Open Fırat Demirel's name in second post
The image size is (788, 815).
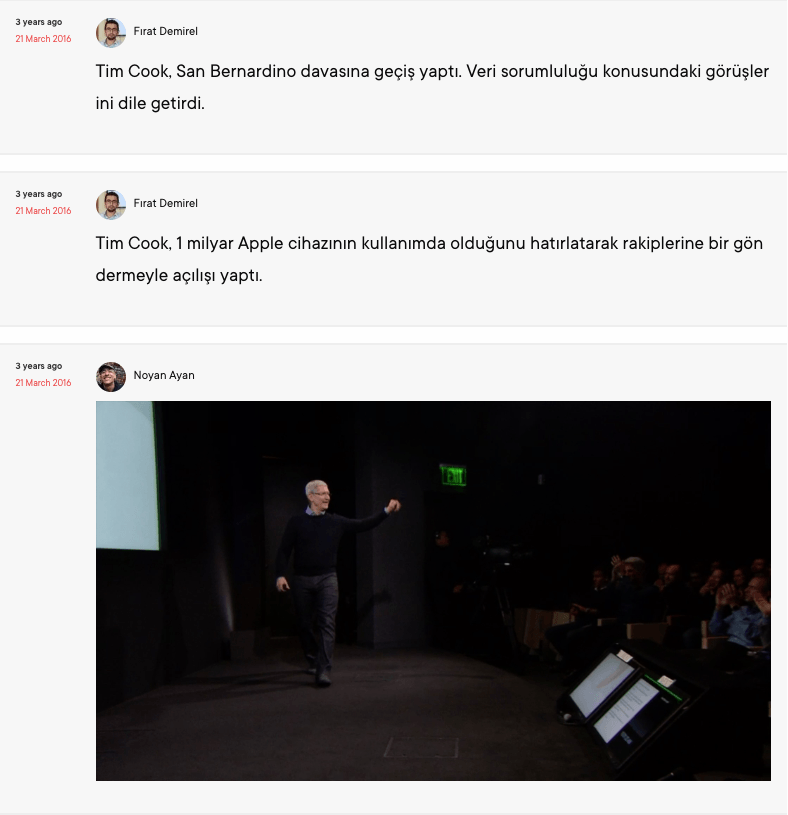click(165, 203)
